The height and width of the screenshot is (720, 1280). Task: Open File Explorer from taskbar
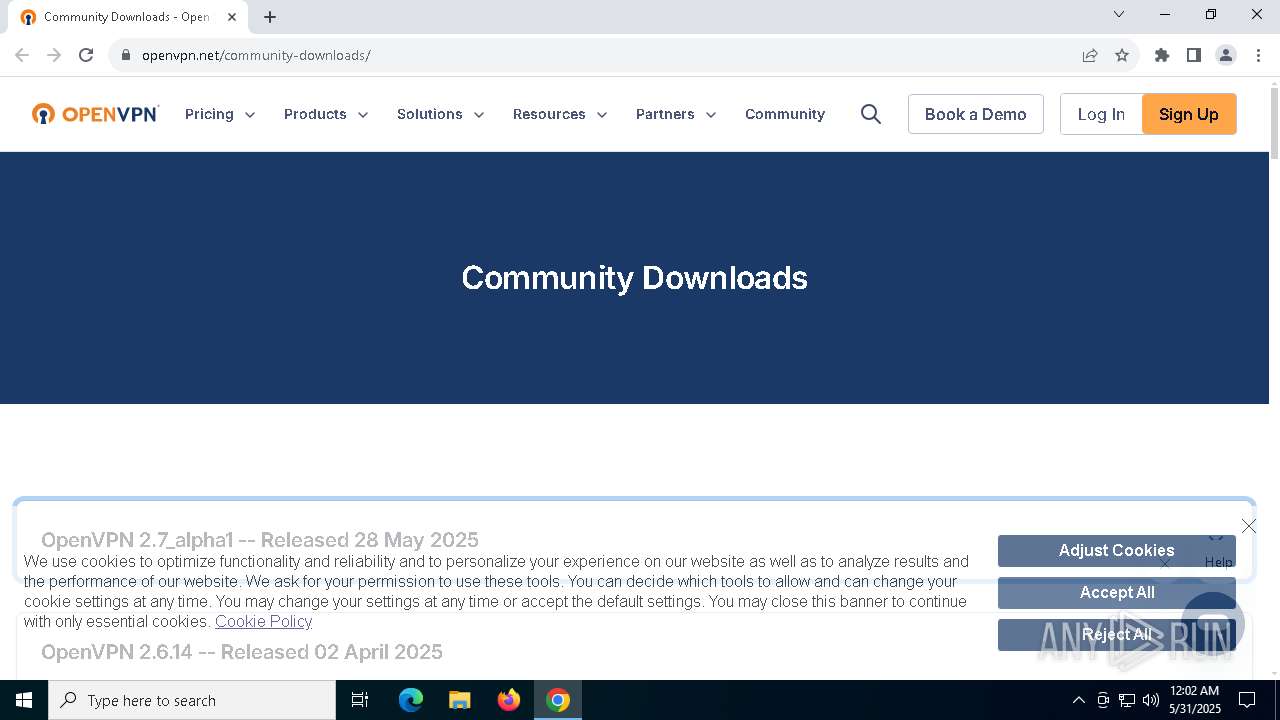460,700
